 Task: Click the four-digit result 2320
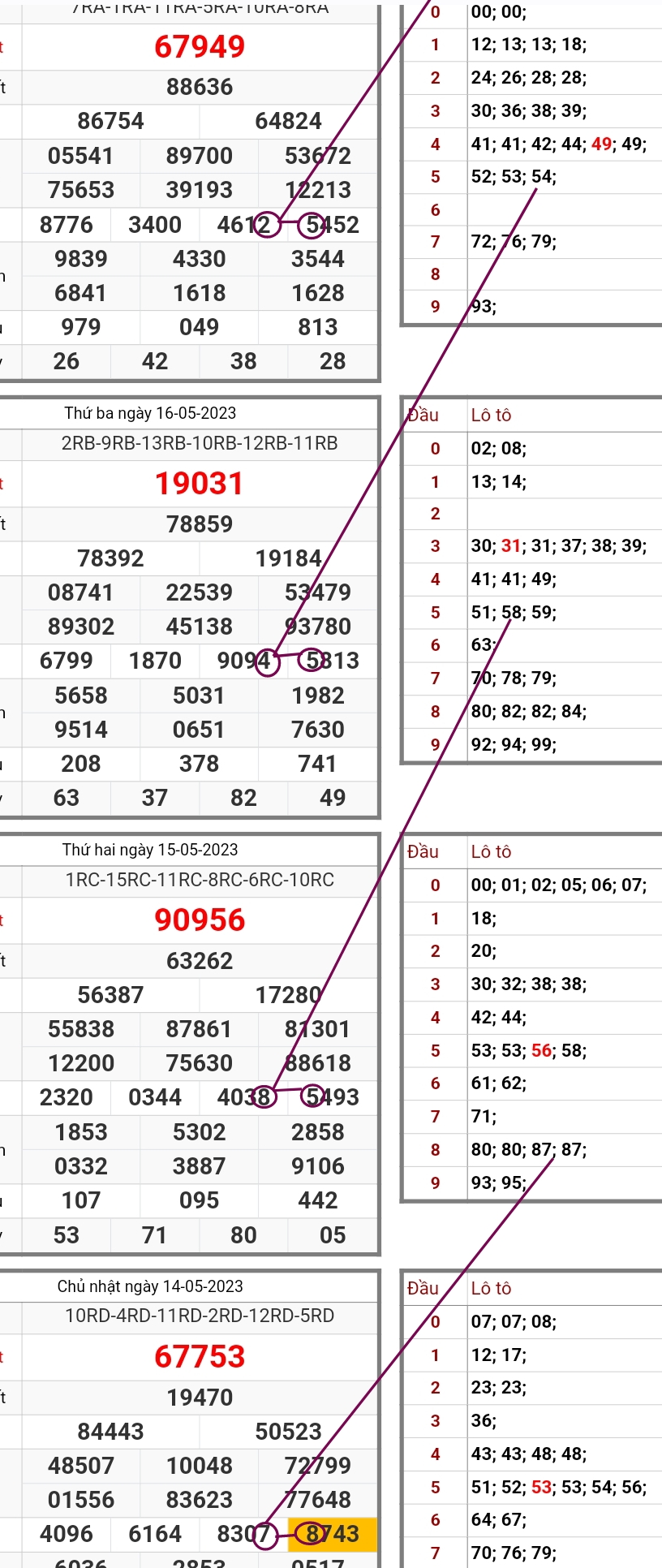point(67,1097)
